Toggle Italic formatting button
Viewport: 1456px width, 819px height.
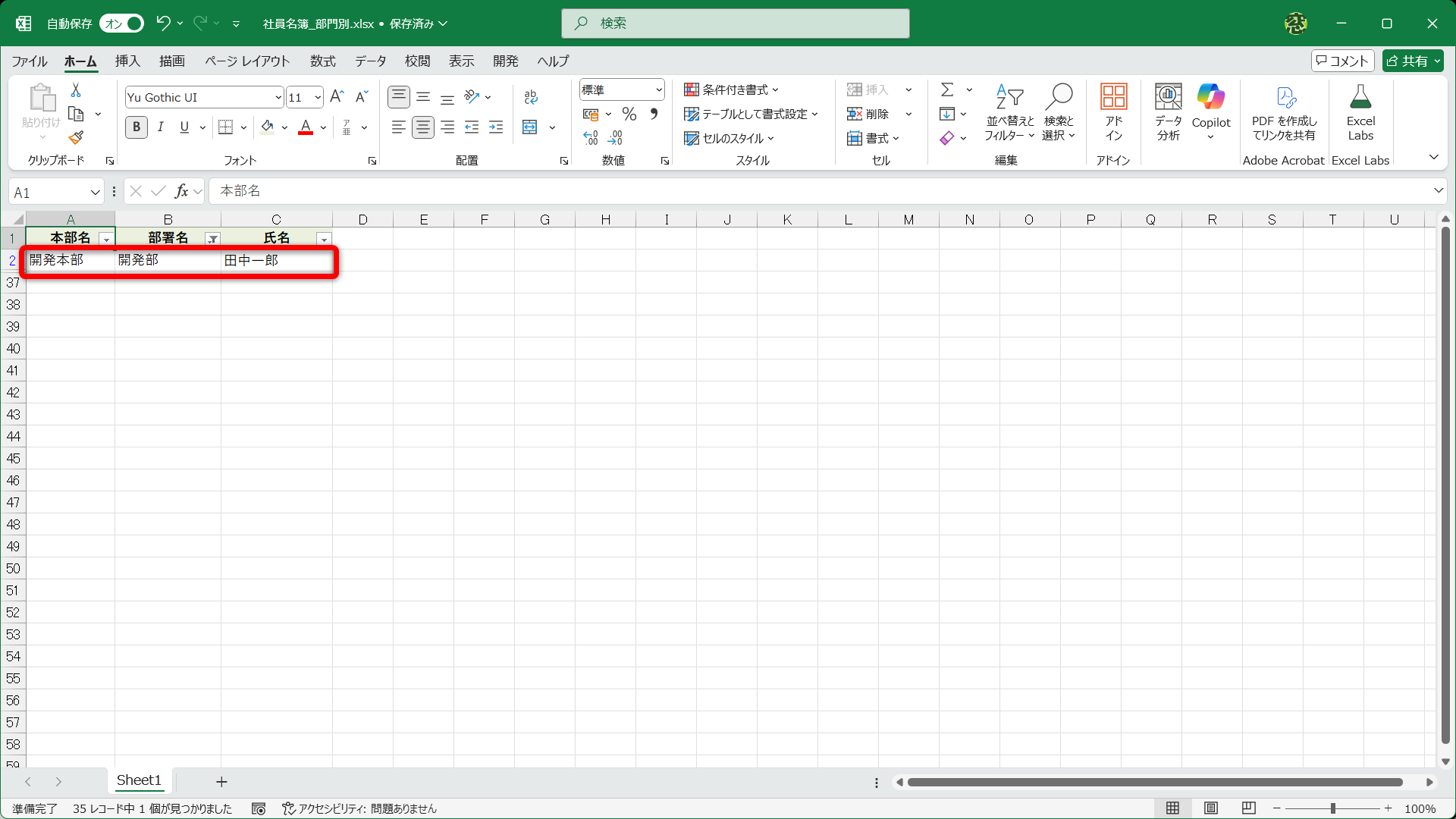[161, 127]
